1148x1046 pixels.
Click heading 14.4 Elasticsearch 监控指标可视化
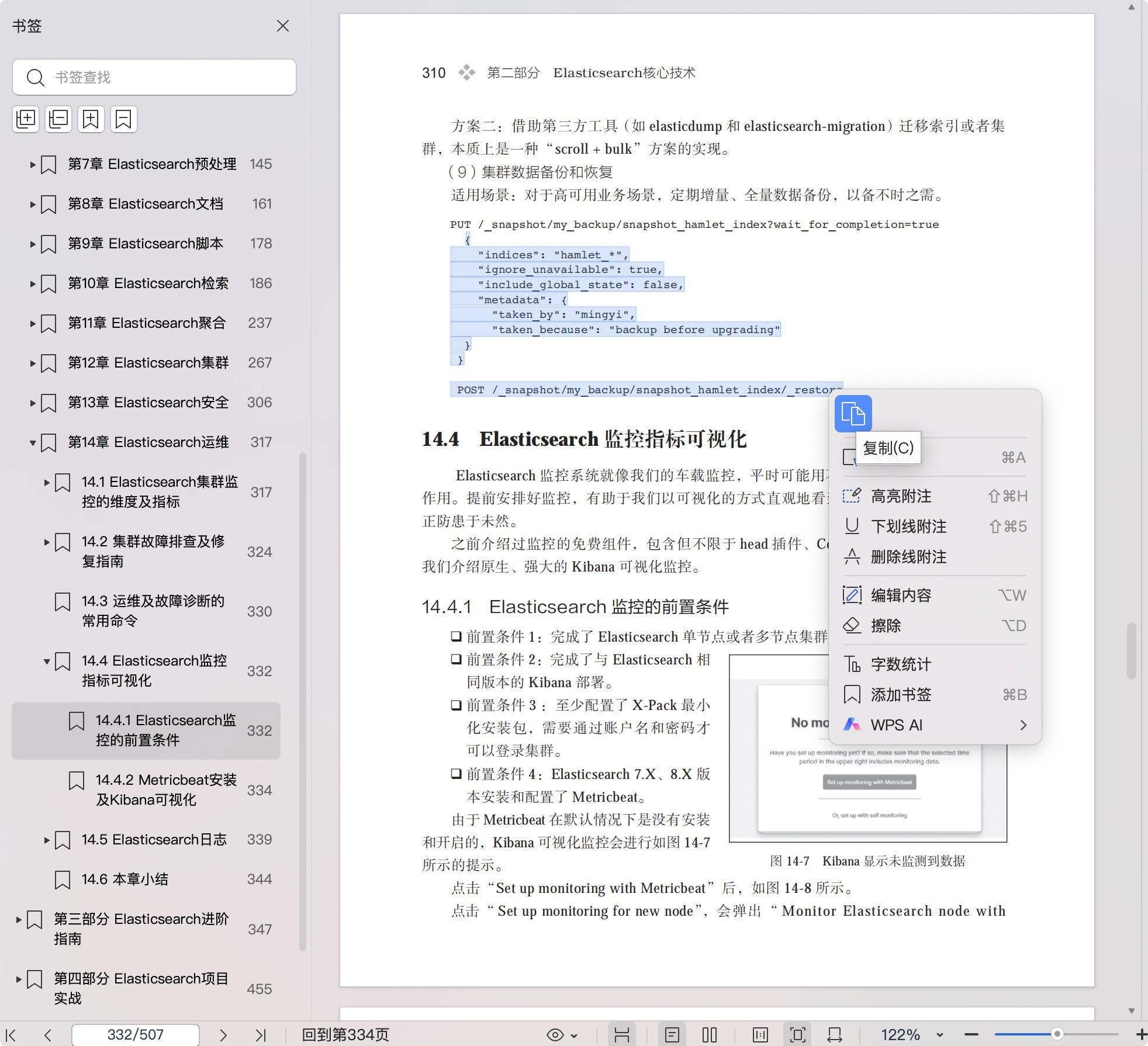584,439
